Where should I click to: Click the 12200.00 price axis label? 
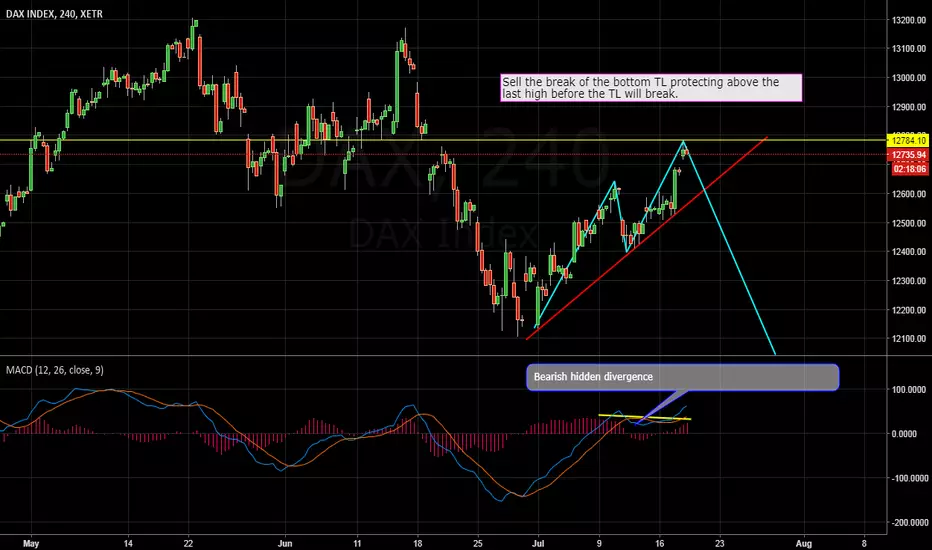[908, 310]
